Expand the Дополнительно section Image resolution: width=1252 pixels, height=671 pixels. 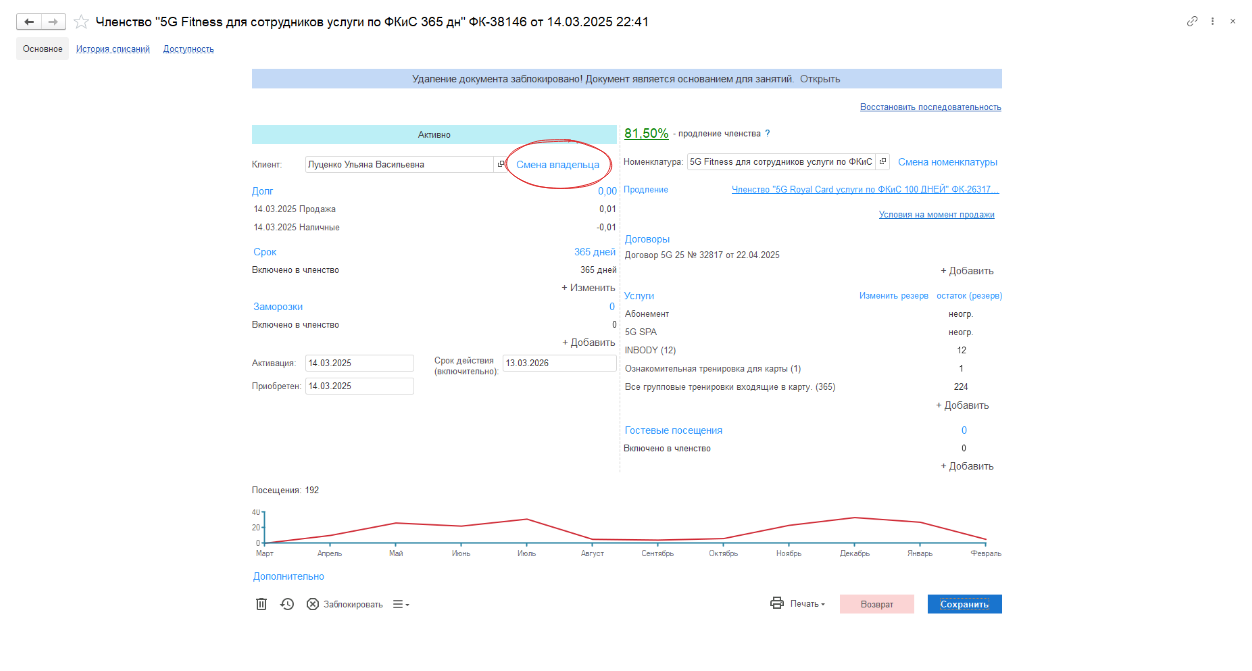(288, 576)
